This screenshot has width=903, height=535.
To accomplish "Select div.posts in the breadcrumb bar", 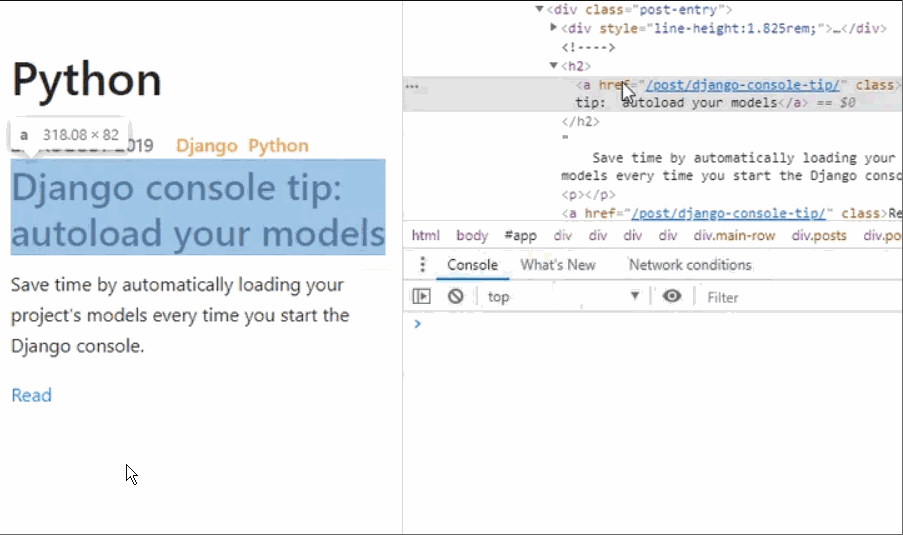I will (819, 236).
